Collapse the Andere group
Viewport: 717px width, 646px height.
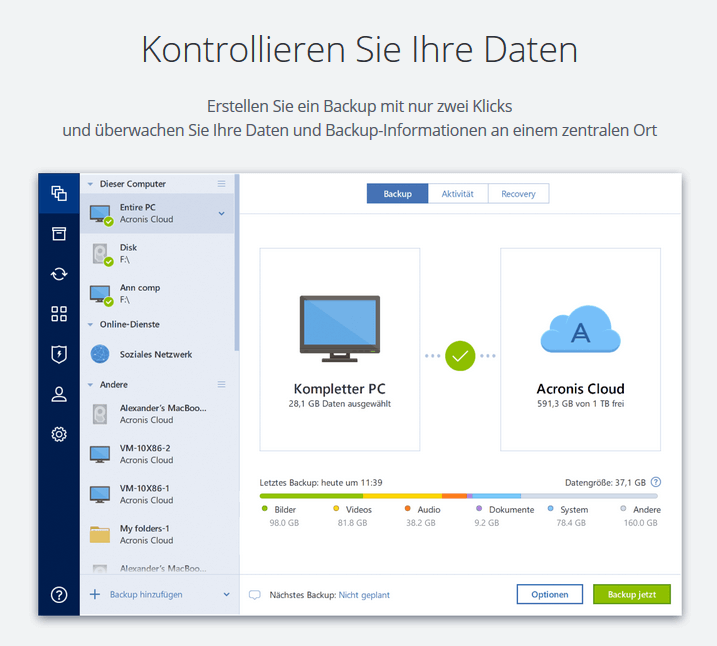pyautogui.click(x=91, y=385)
